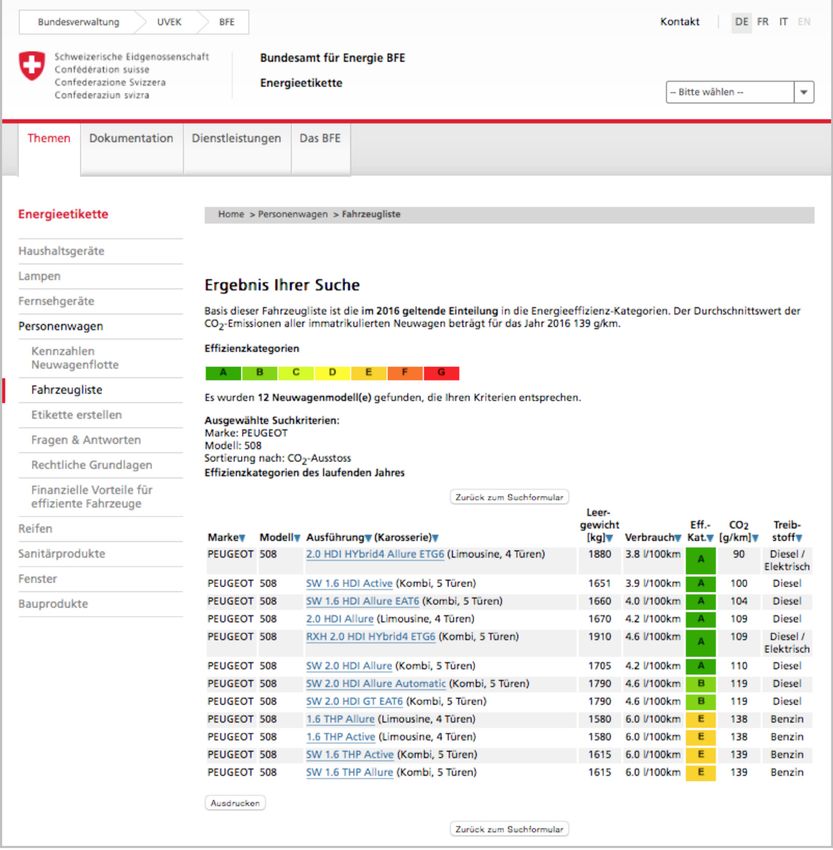
Task: Select the Das BFE tab
Action: [320, 138]
